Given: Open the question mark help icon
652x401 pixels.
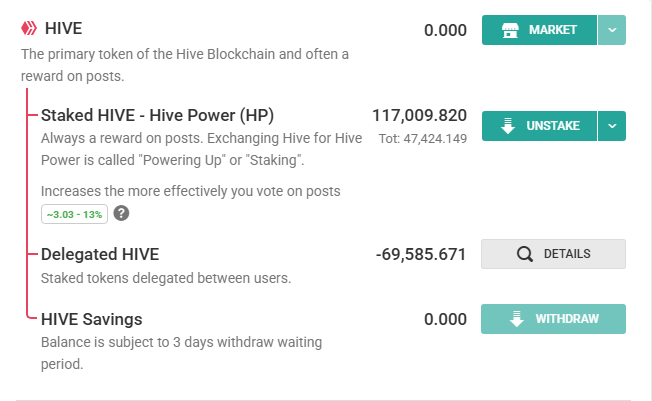Looking at the screenshot, I should coord(121,213).
